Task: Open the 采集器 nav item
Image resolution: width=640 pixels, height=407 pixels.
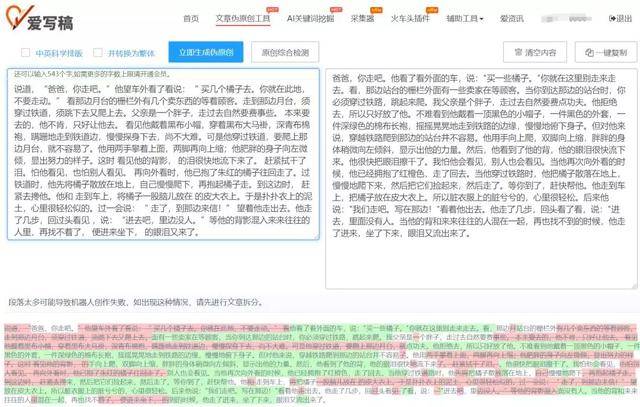Action: click(362, 18)
